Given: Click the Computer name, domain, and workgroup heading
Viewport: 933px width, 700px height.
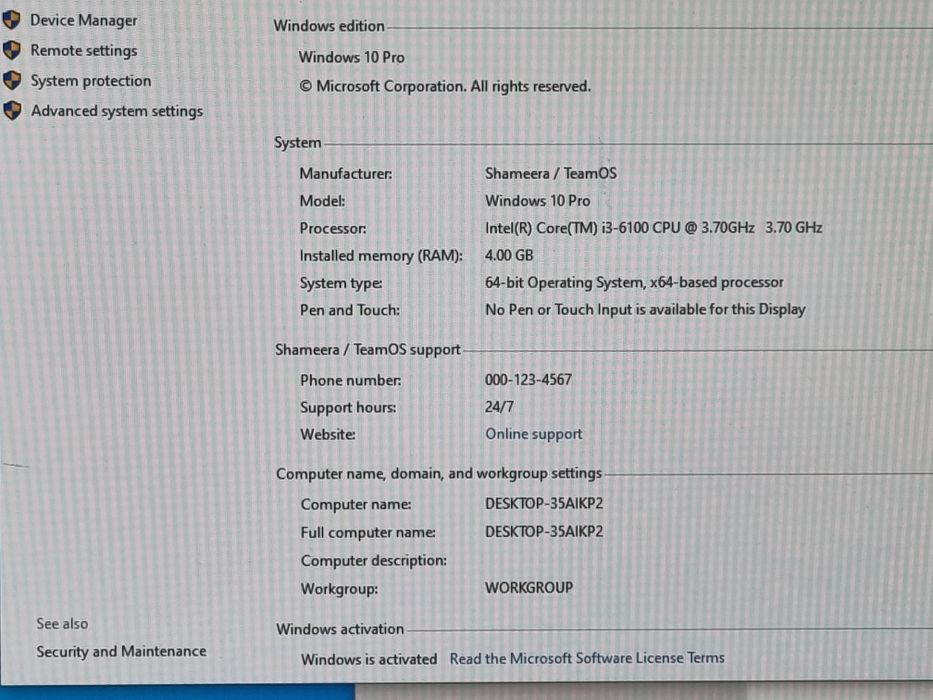Looking at the screenshot, I should coord(439,474).
